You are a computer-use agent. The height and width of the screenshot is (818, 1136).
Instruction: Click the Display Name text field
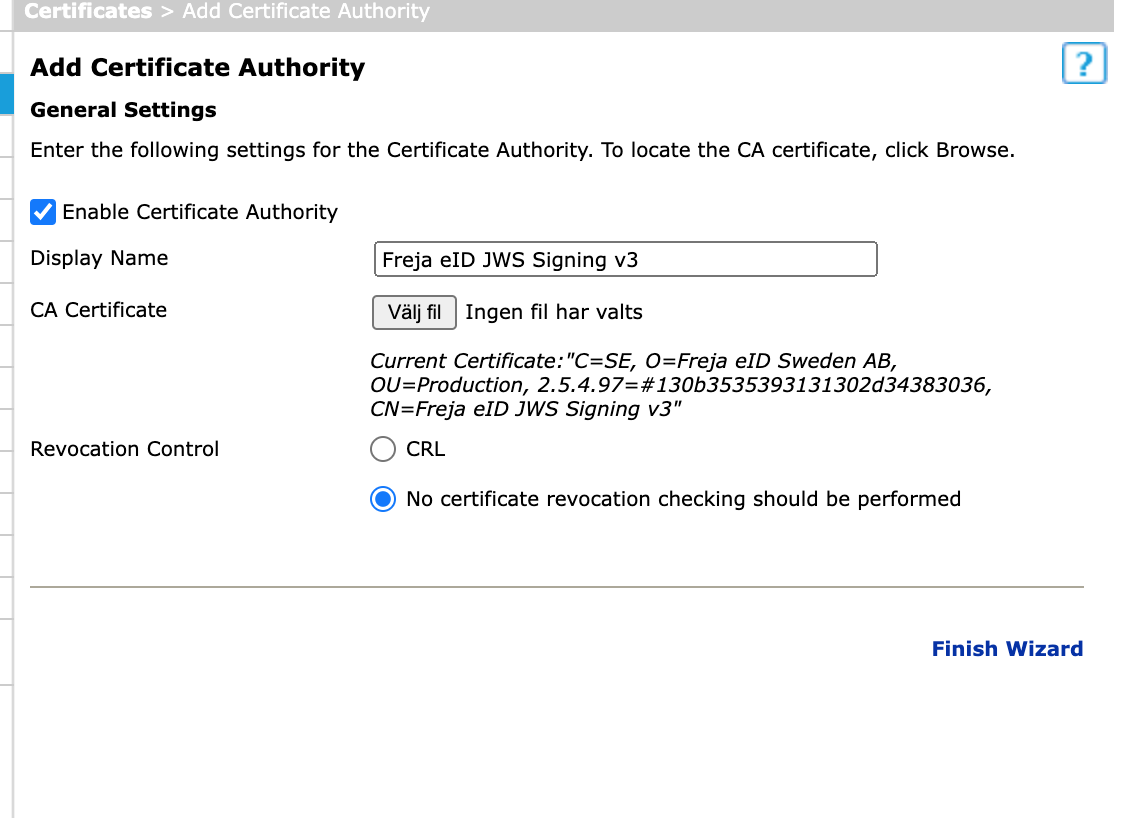(x=624, y=259)
